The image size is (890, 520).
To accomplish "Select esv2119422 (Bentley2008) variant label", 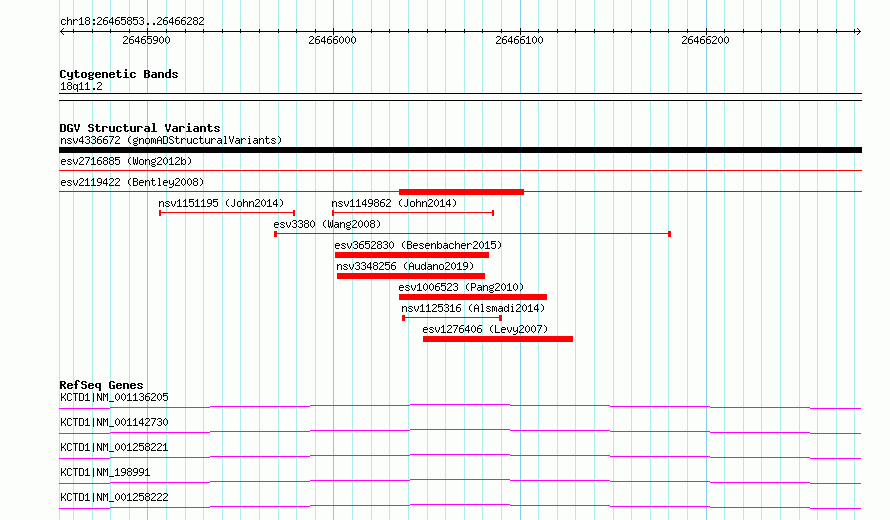I will coord(132,182).
